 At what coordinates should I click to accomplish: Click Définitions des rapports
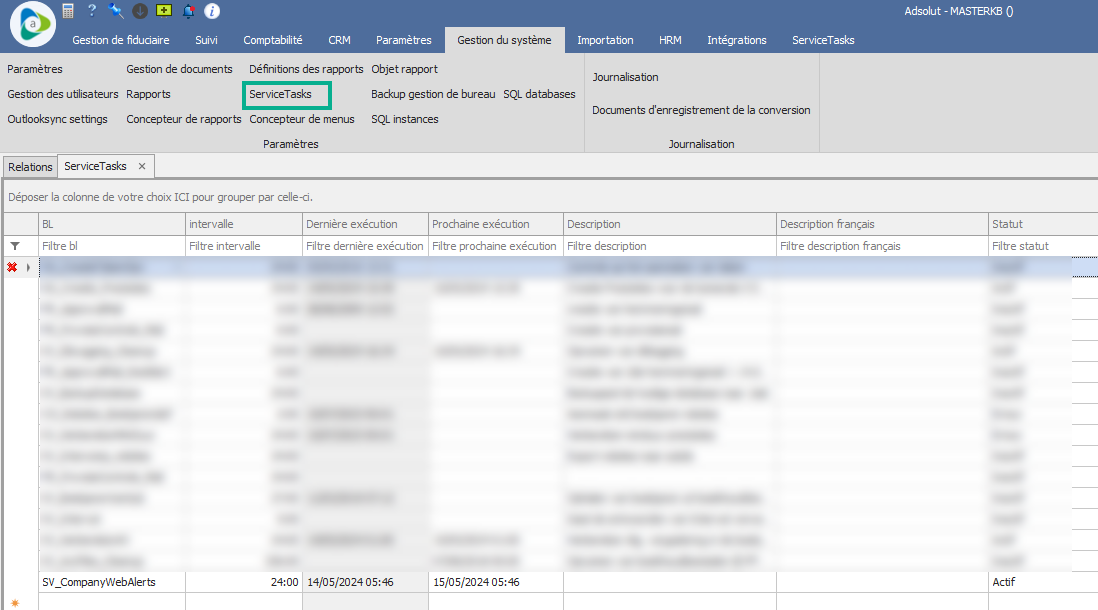pos(306,69)
